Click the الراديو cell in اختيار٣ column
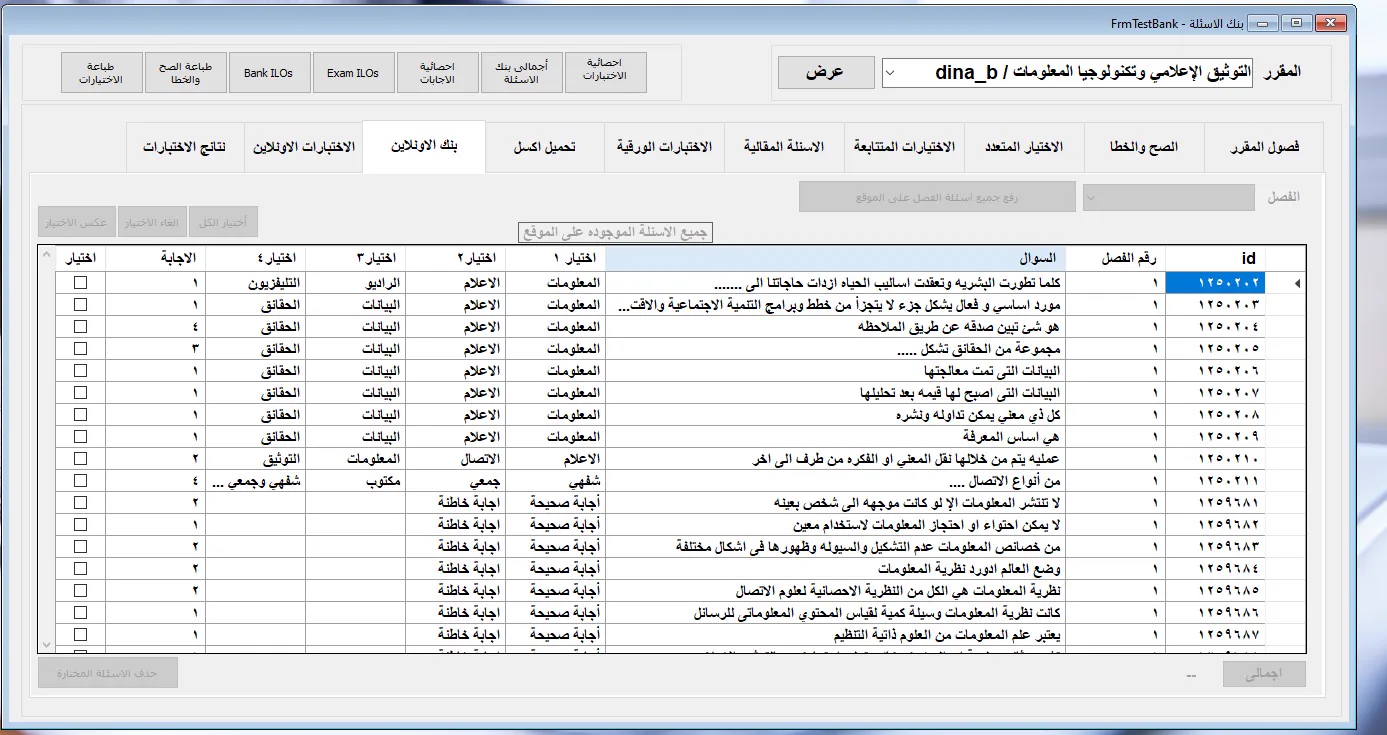 coord(355,283)
